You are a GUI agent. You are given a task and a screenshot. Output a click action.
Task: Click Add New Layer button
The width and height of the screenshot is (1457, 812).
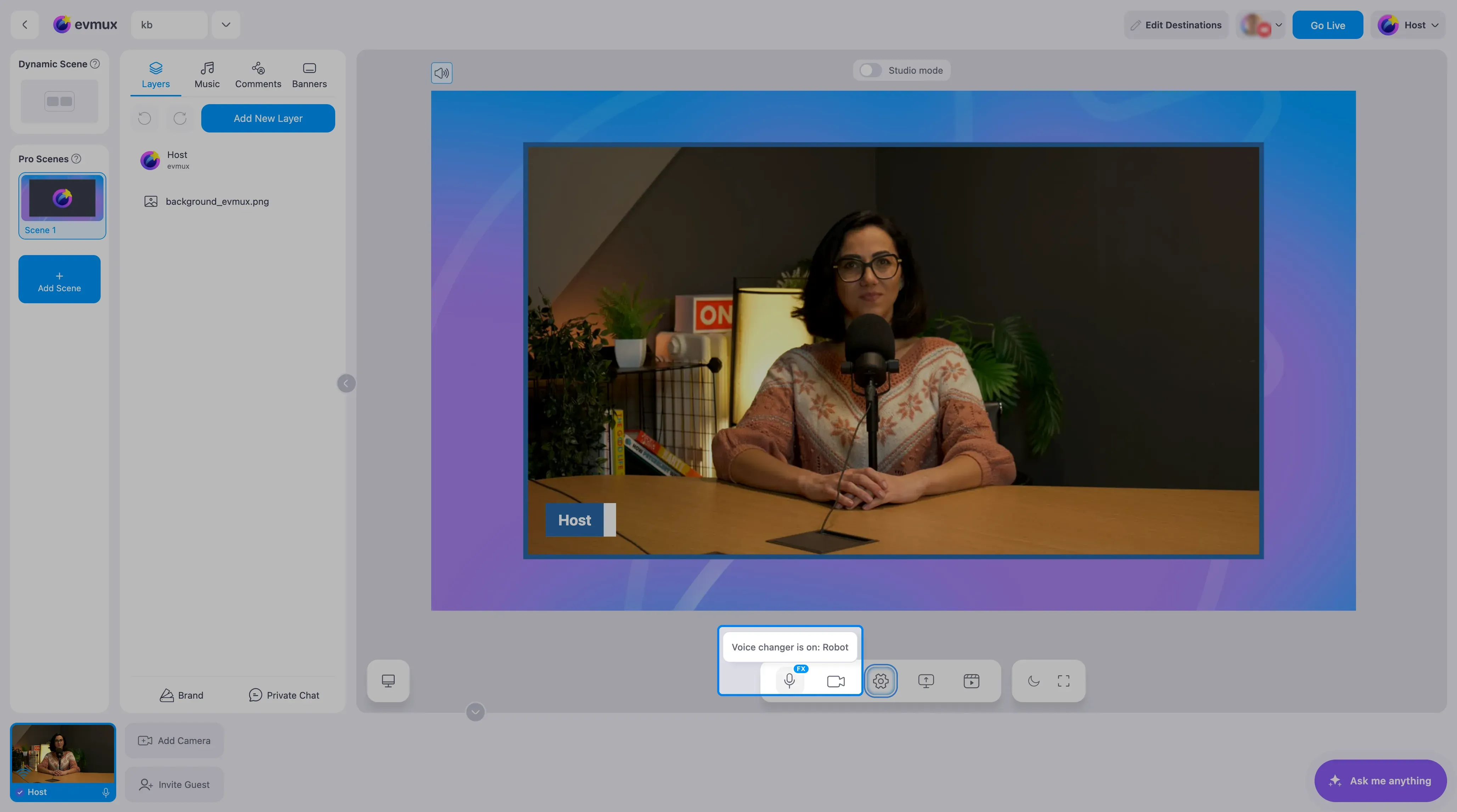point(268,118)
